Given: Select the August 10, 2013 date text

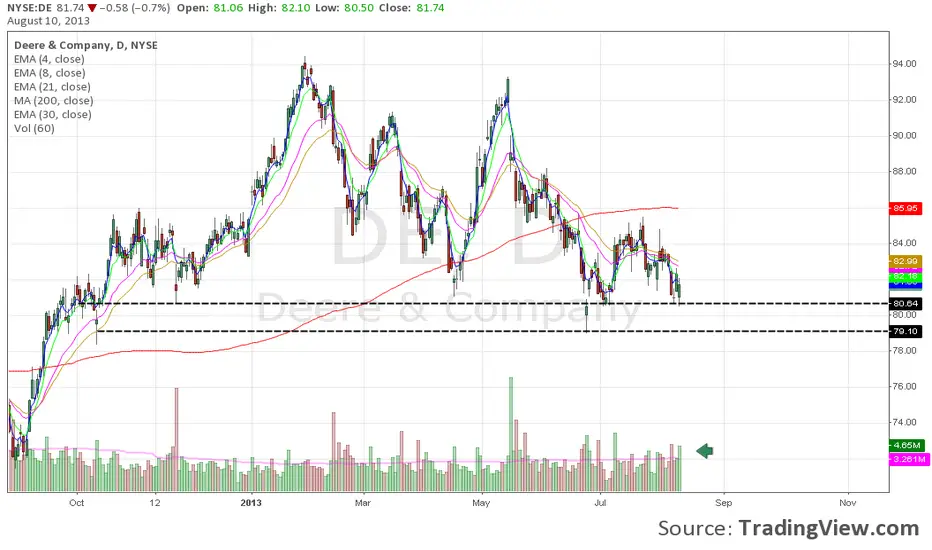Looking at the screenshot, I should click(x=49, y=21).
